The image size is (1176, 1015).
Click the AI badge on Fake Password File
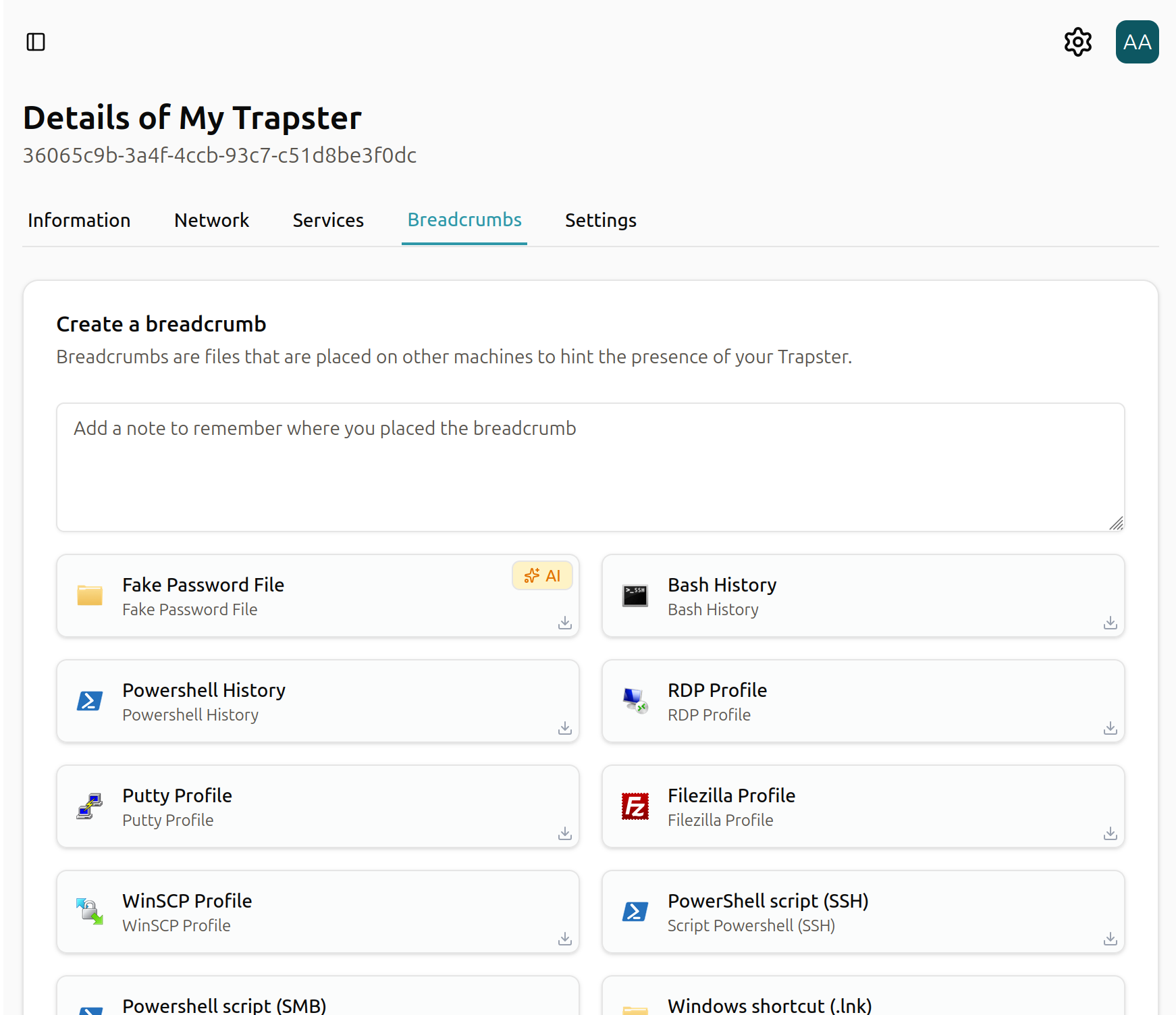542,575
